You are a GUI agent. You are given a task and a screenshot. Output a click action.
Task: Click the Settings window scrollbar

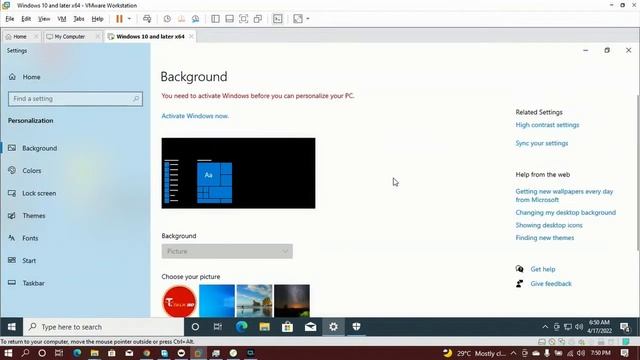coord(638,172)
